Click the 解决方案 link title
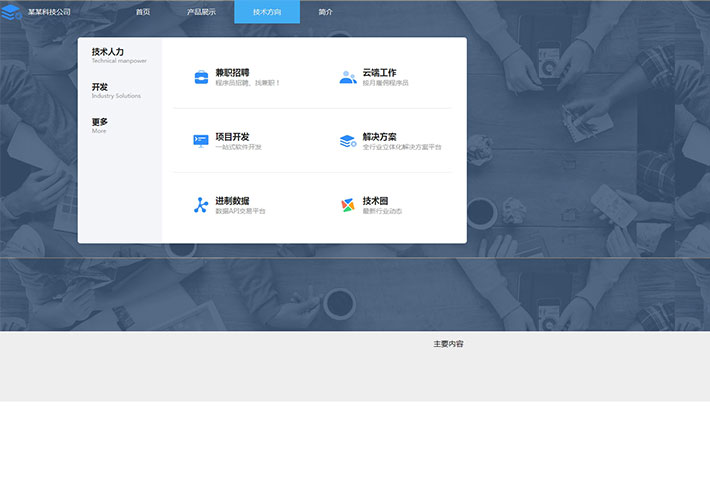Image resolution: width=710 pixels, height=501 pixels. click(x=379, y=136)
